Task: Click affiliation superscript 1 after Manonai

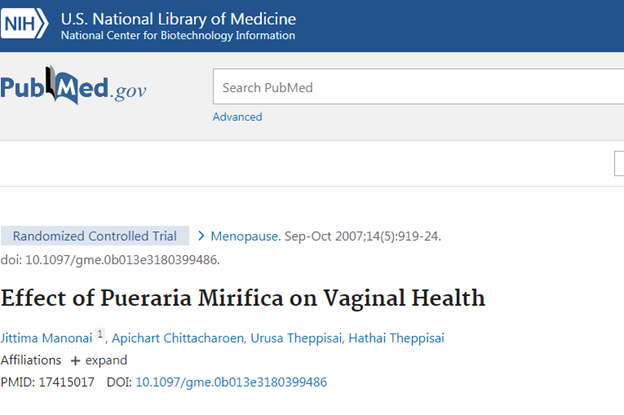Action: pos(99,336)
